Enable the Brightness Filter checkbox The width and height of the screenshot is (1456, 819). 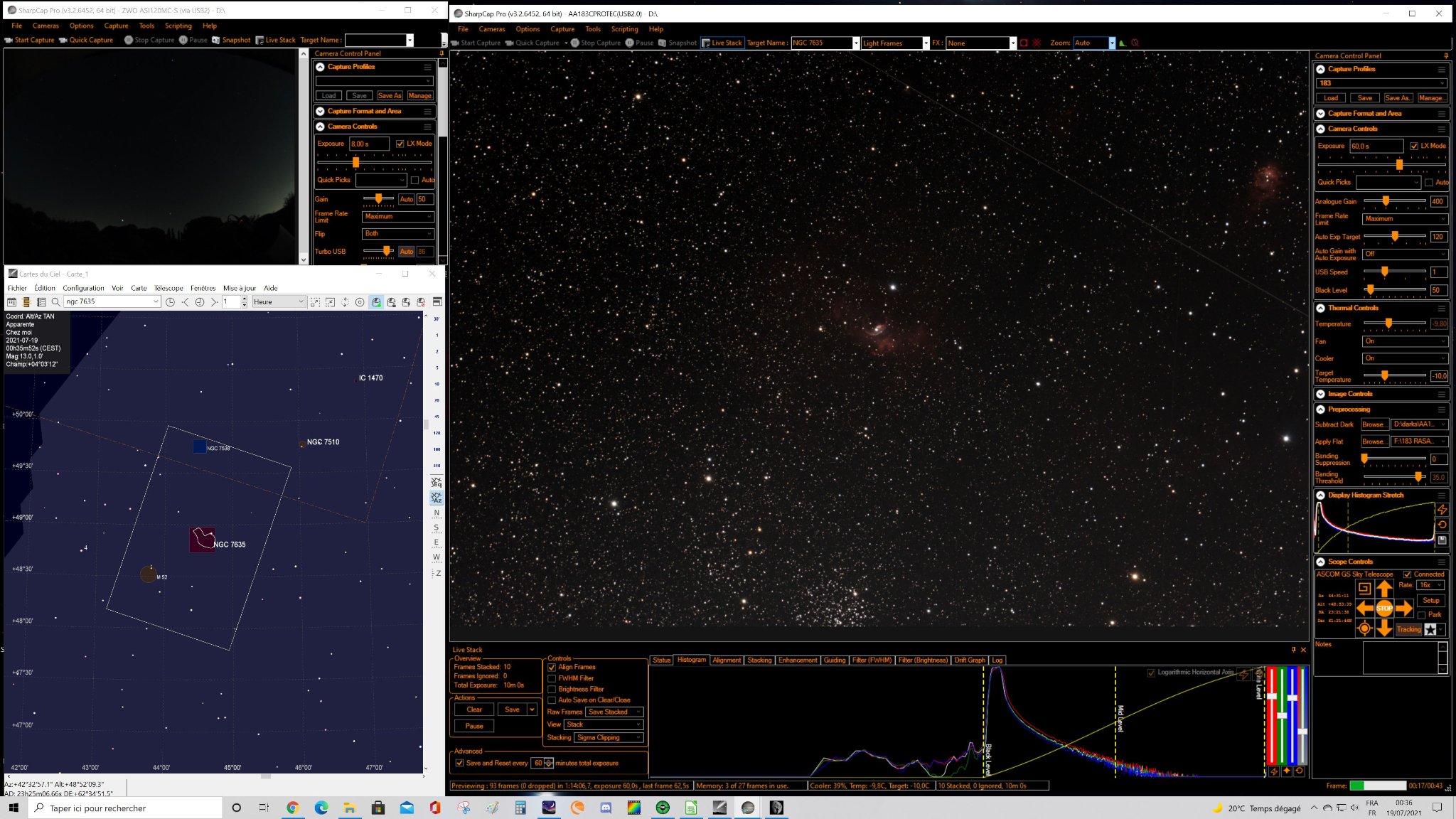click(x=552, y=690)
